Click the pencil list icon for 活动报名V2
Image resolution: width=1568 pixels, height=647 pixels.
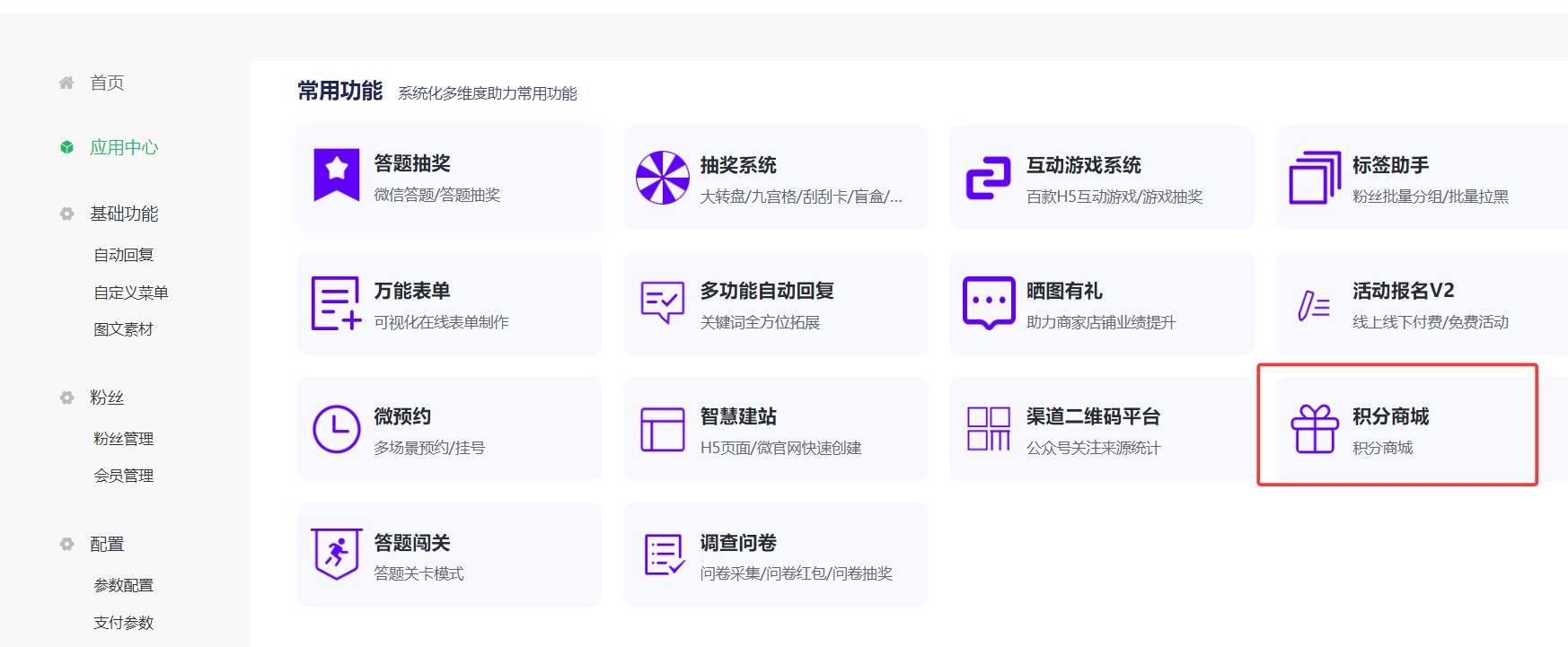[1314, 305]
